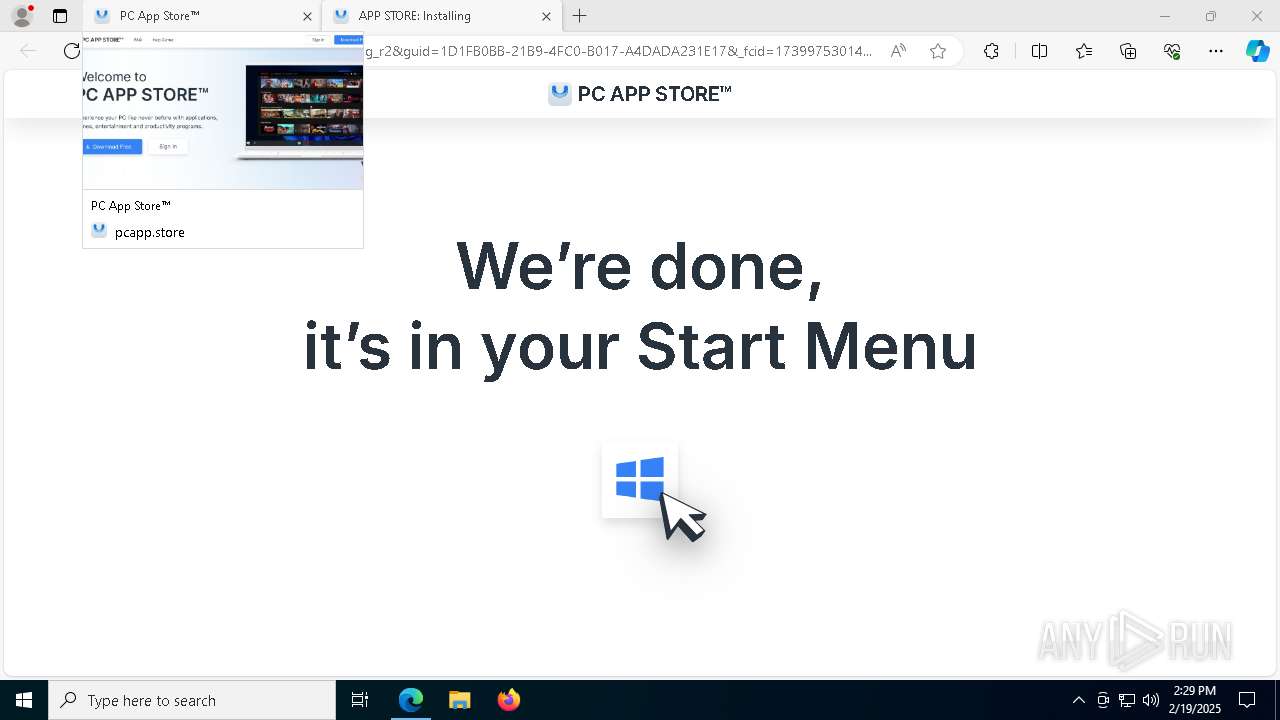Toggle Split screen icon
This screenshot has height=720, width=1280.
point(1039,51)
